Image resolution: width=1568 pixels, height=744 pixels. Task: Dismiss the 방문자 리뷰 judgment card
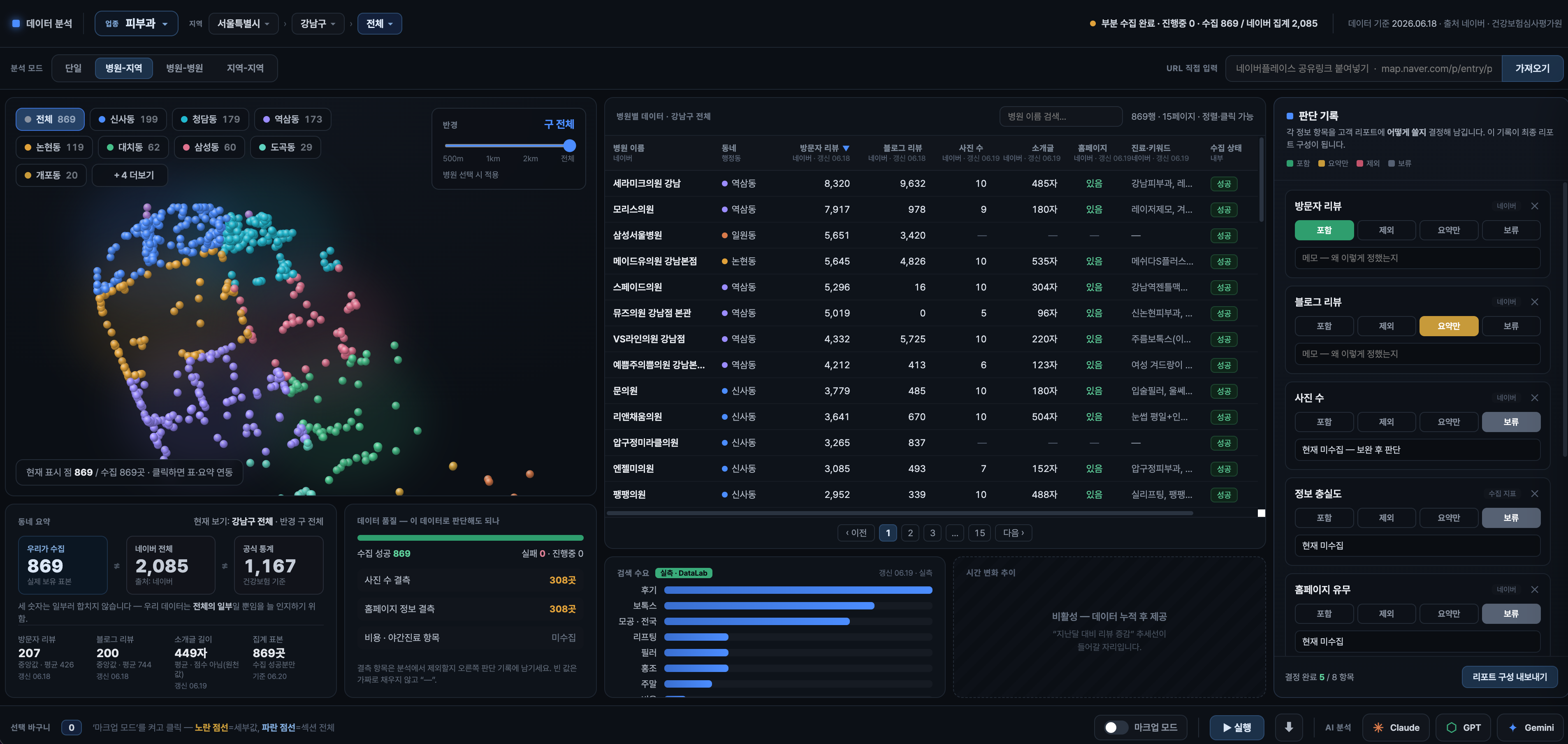(x=1535, y=206)
